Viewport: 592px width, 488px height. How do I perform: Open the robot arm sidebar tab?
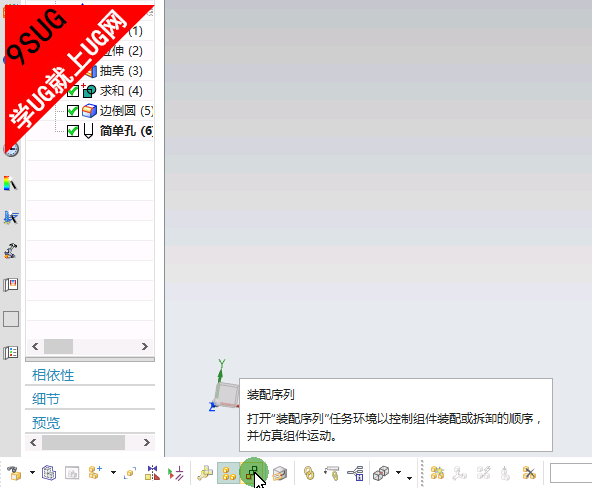tap(11, 251)
